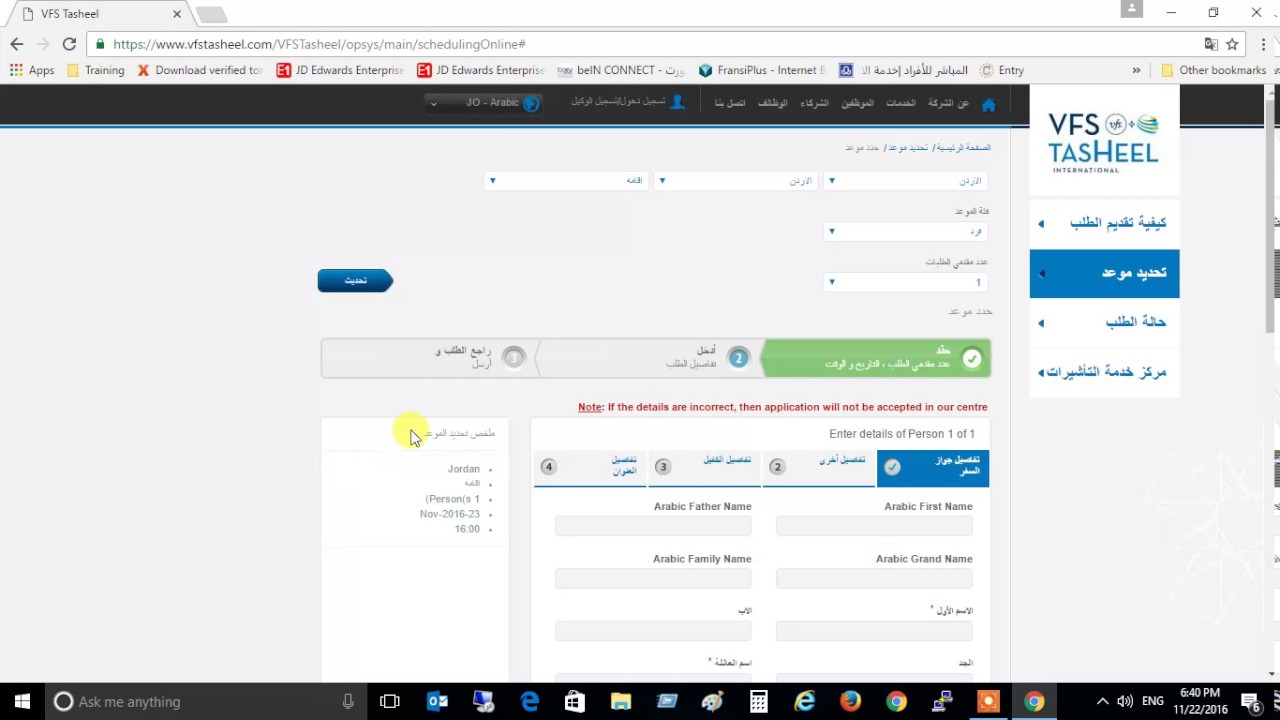Click the Arabic Father Name field
This screenshot has width=1280, height=720.
(x=653, y=527)
